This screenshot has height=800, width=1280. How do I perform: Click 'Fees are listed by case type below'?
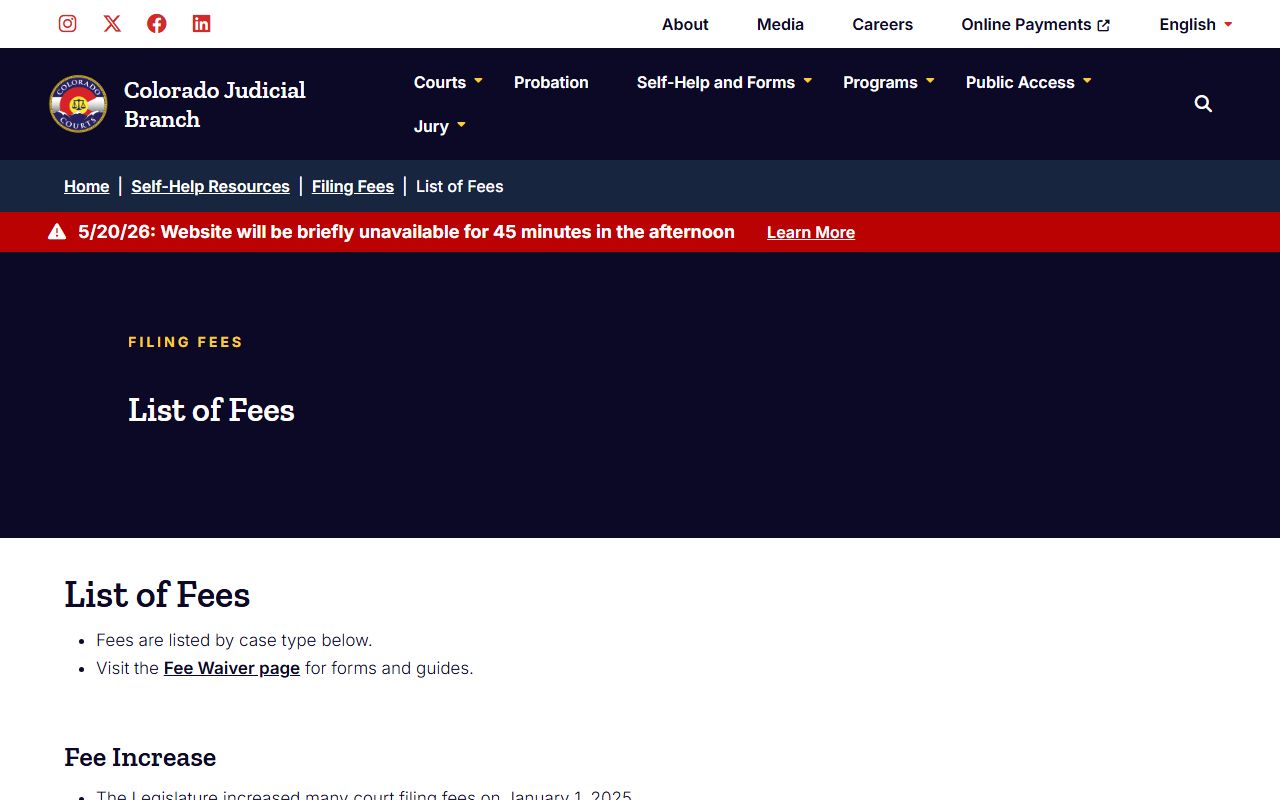(234, 640)
